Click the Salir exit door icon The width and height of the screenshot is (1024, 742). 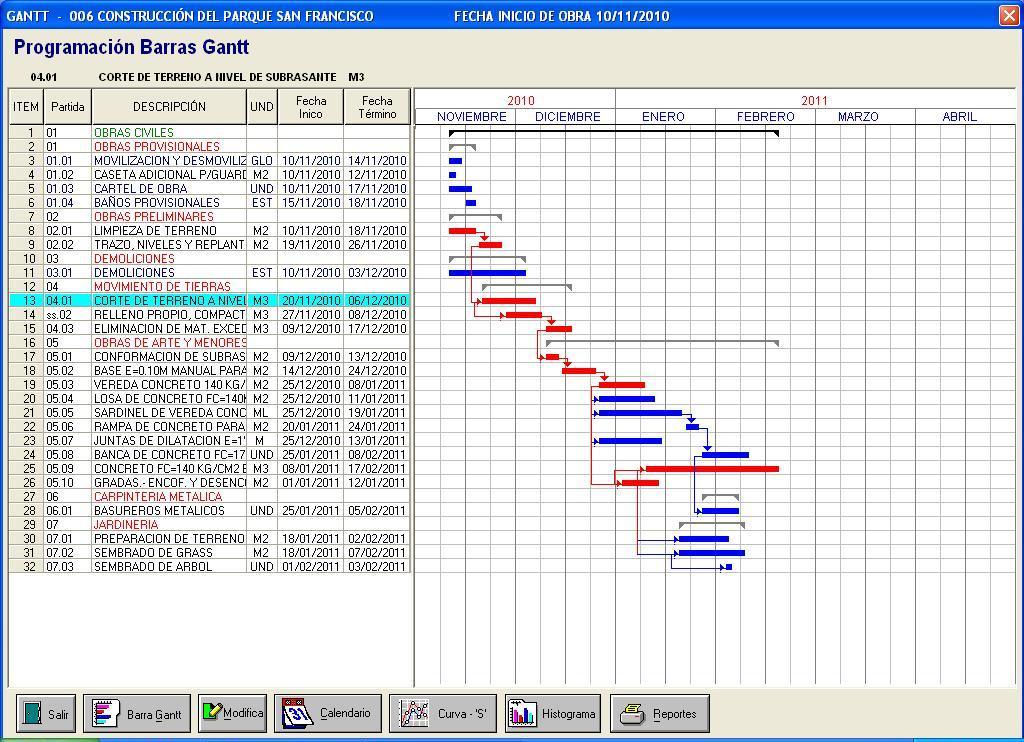pyautogui.click(x=46, y=714)
